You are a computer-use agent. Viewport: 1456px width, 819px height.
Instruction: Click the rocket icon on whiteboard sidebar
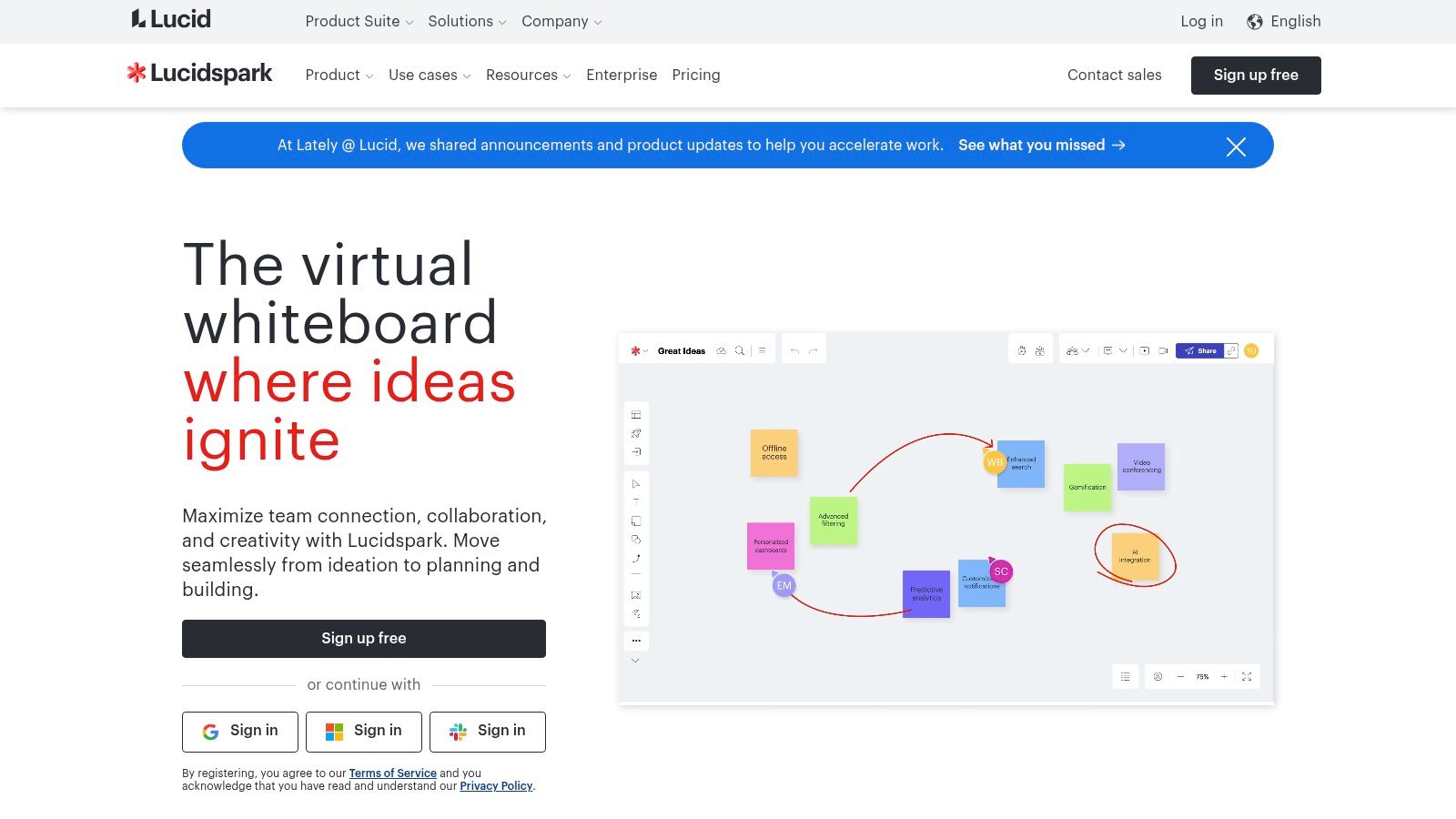tap(636, 433)
